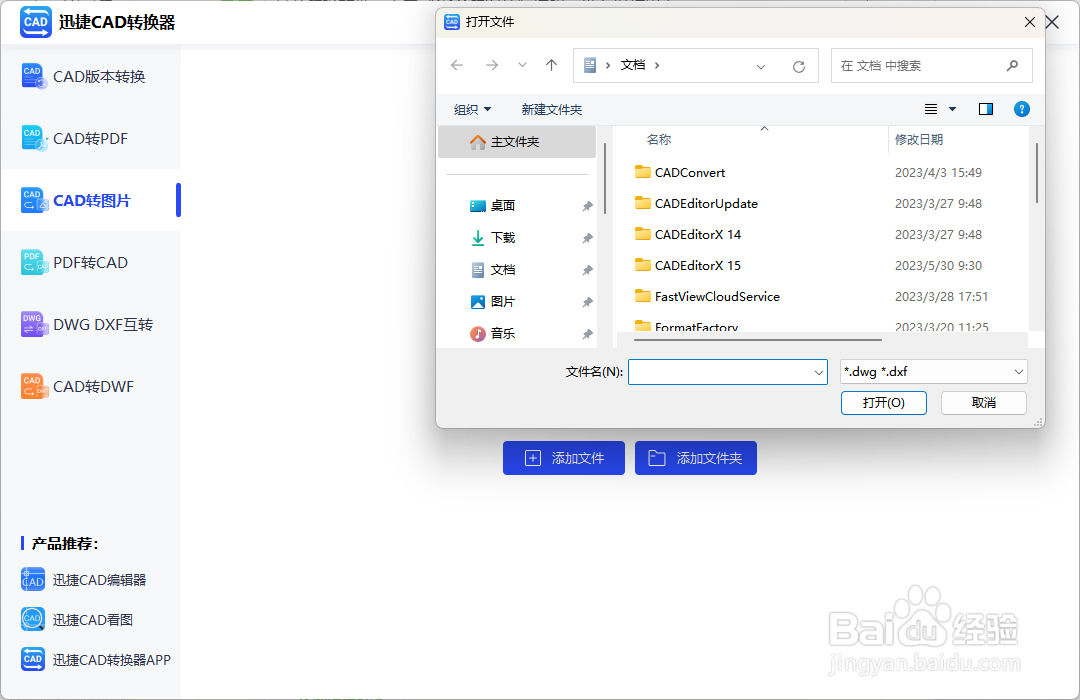Viewport: 1080px width, 700px height.
Task: Refresh the 文档 folder listing
Action: point(799,66)
